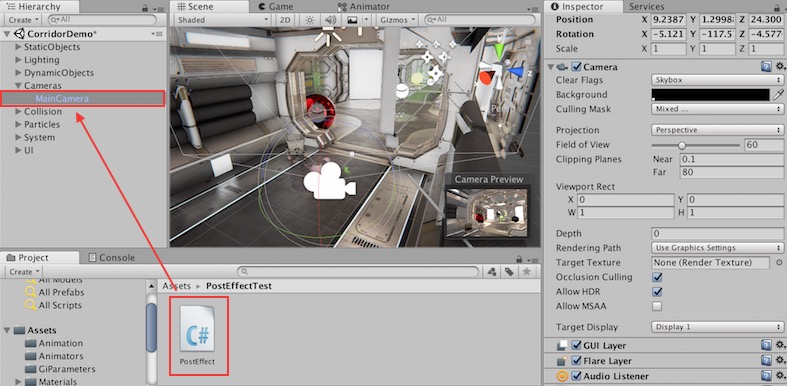Viewport: 787px width, 386px height.
Task: Switch to the Game tab
Action: [x=275, y=7]
